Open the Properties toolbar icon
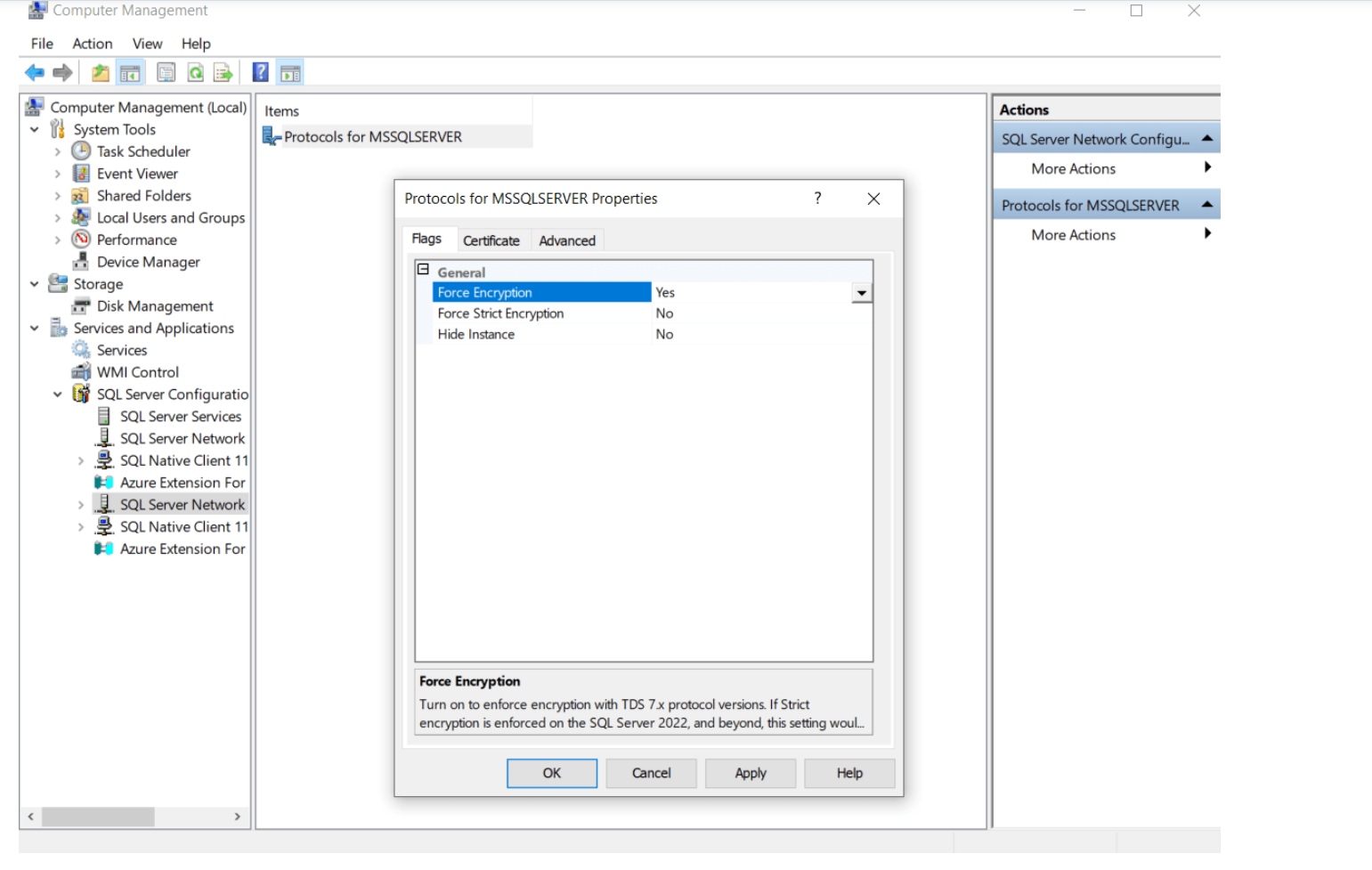The image size is (1372, 870). point(166,73)
